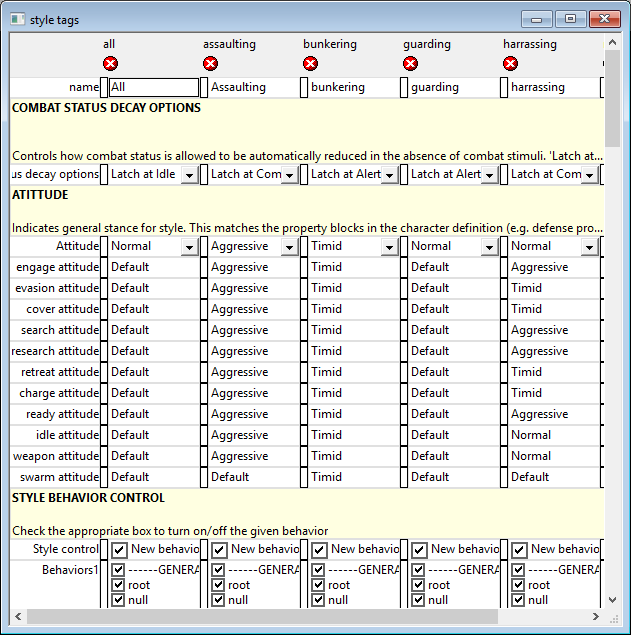Click the 'cover attitude' row label
The width and height of the screenshot is (631, 635).
pyautogui.click(x=62, y=309)
